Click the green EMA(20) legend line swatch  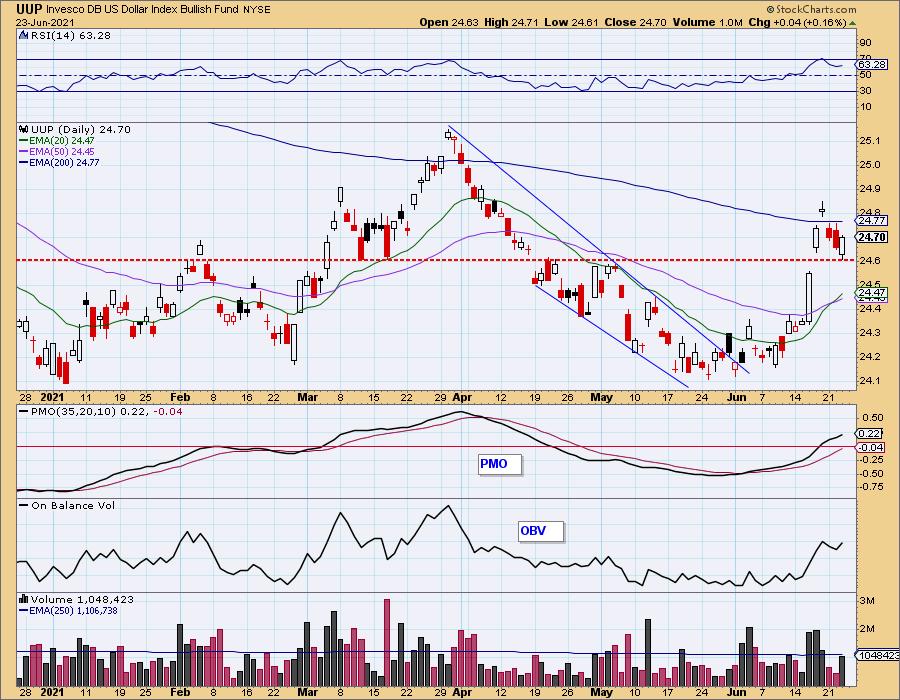coord(24,141)
